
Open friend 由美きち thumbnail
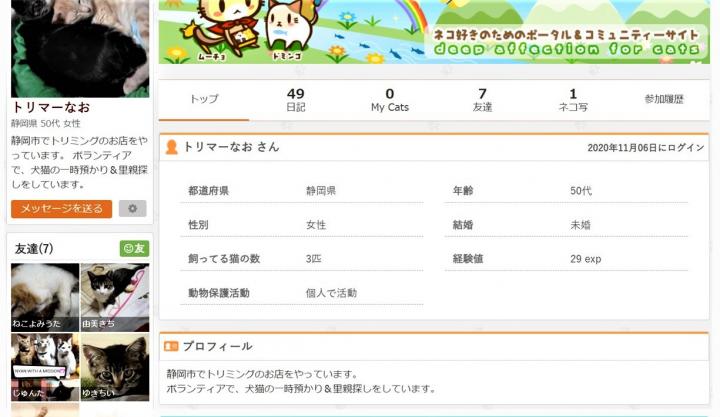115,297
